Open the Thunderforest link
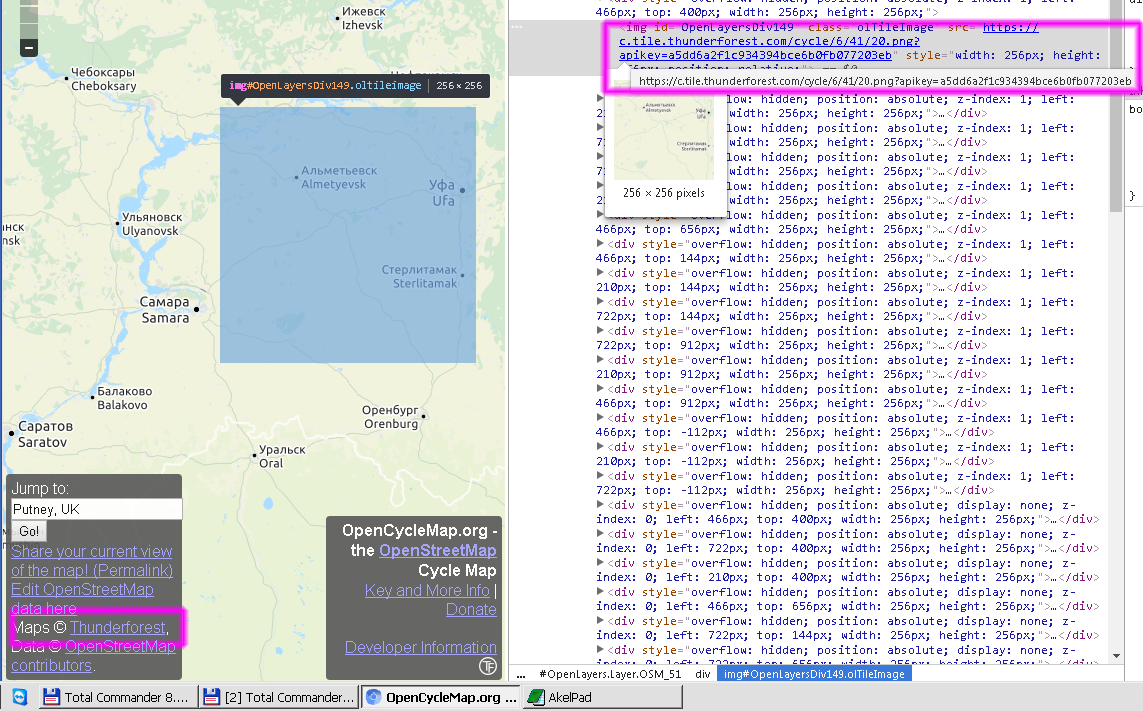 click(117, 627)
